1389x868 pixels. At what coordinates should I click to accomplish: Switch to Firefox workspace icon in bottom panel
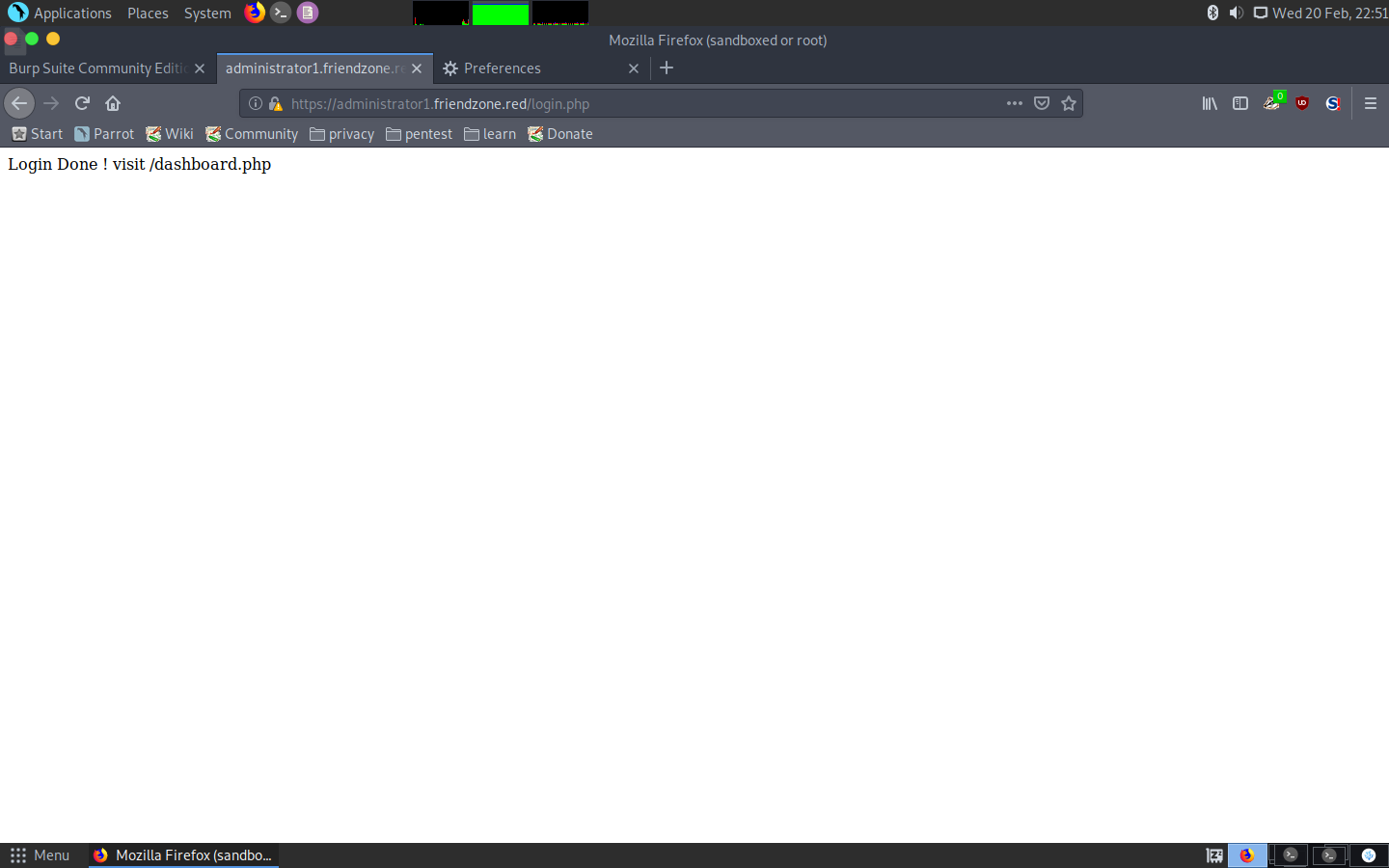click(x=1247, y=855)
